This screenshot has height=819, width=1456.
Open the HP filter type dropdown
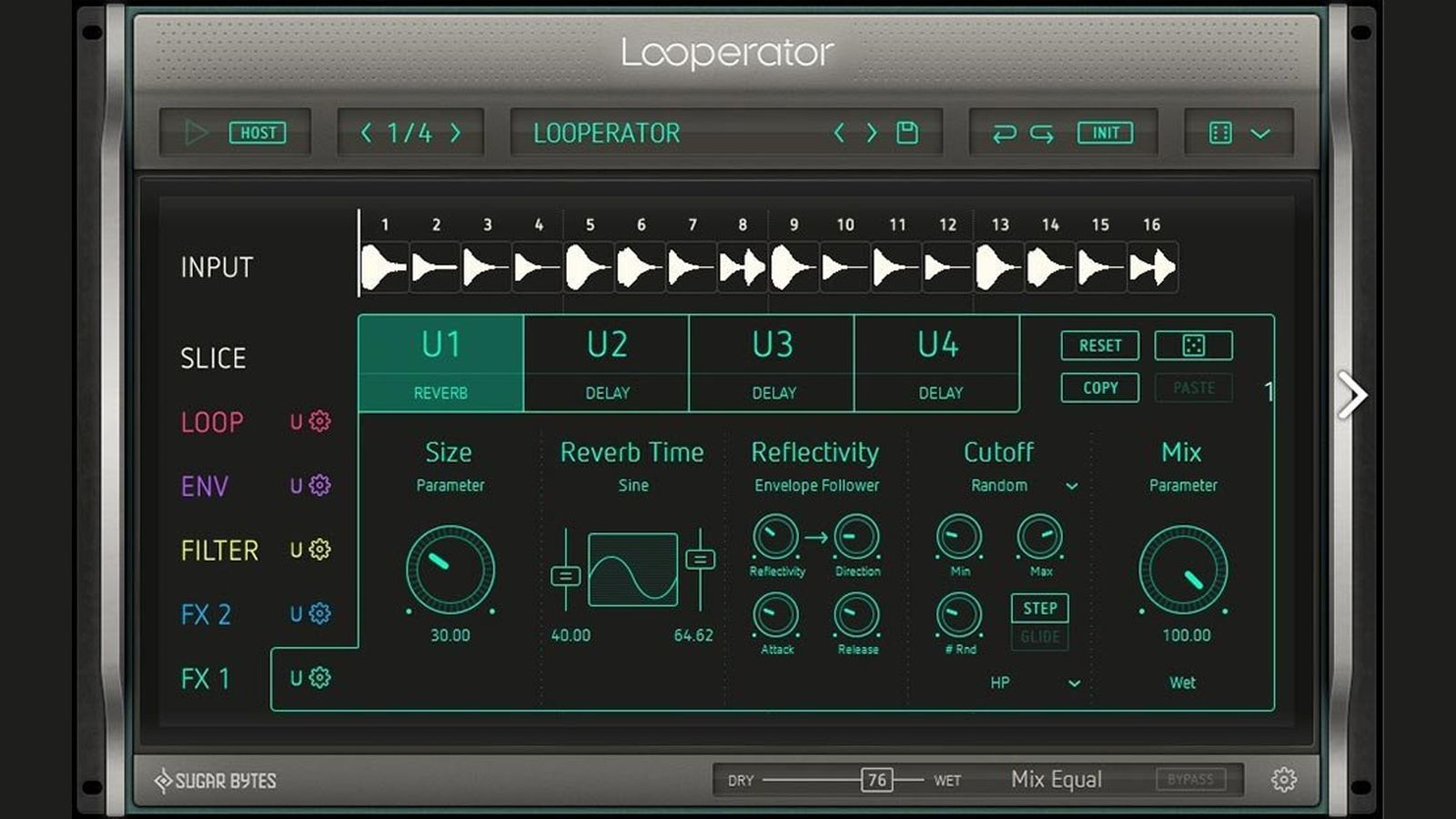1074,683
